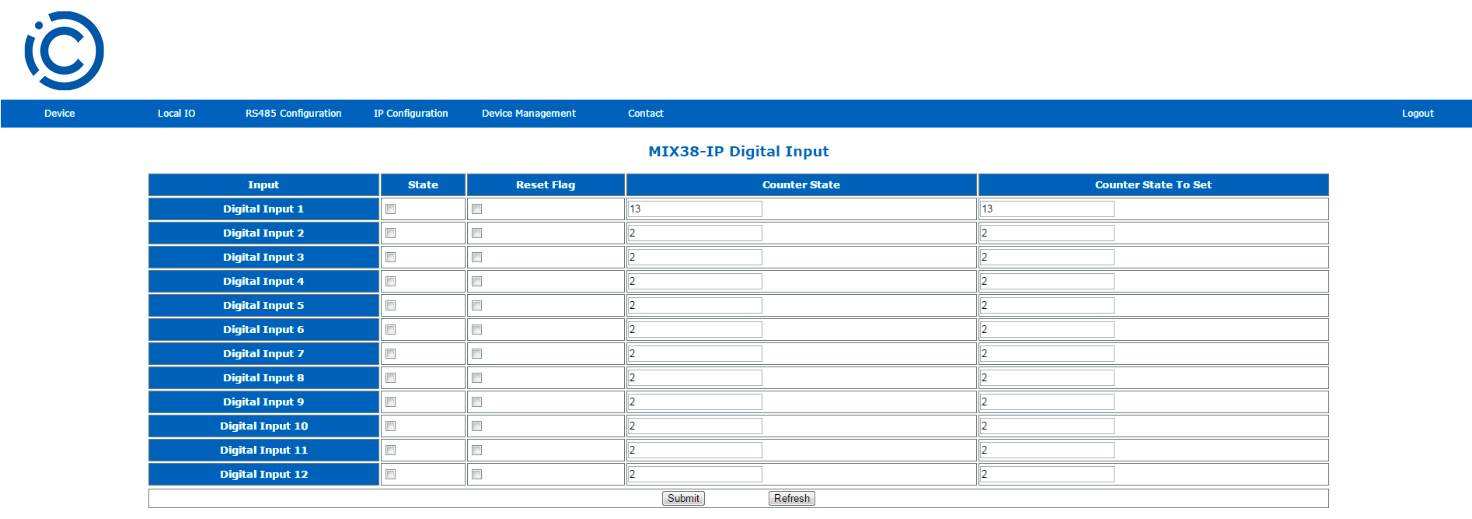Open the IP Configuration page
Screen dimensions: 1472x519
(x=410, y=114)
